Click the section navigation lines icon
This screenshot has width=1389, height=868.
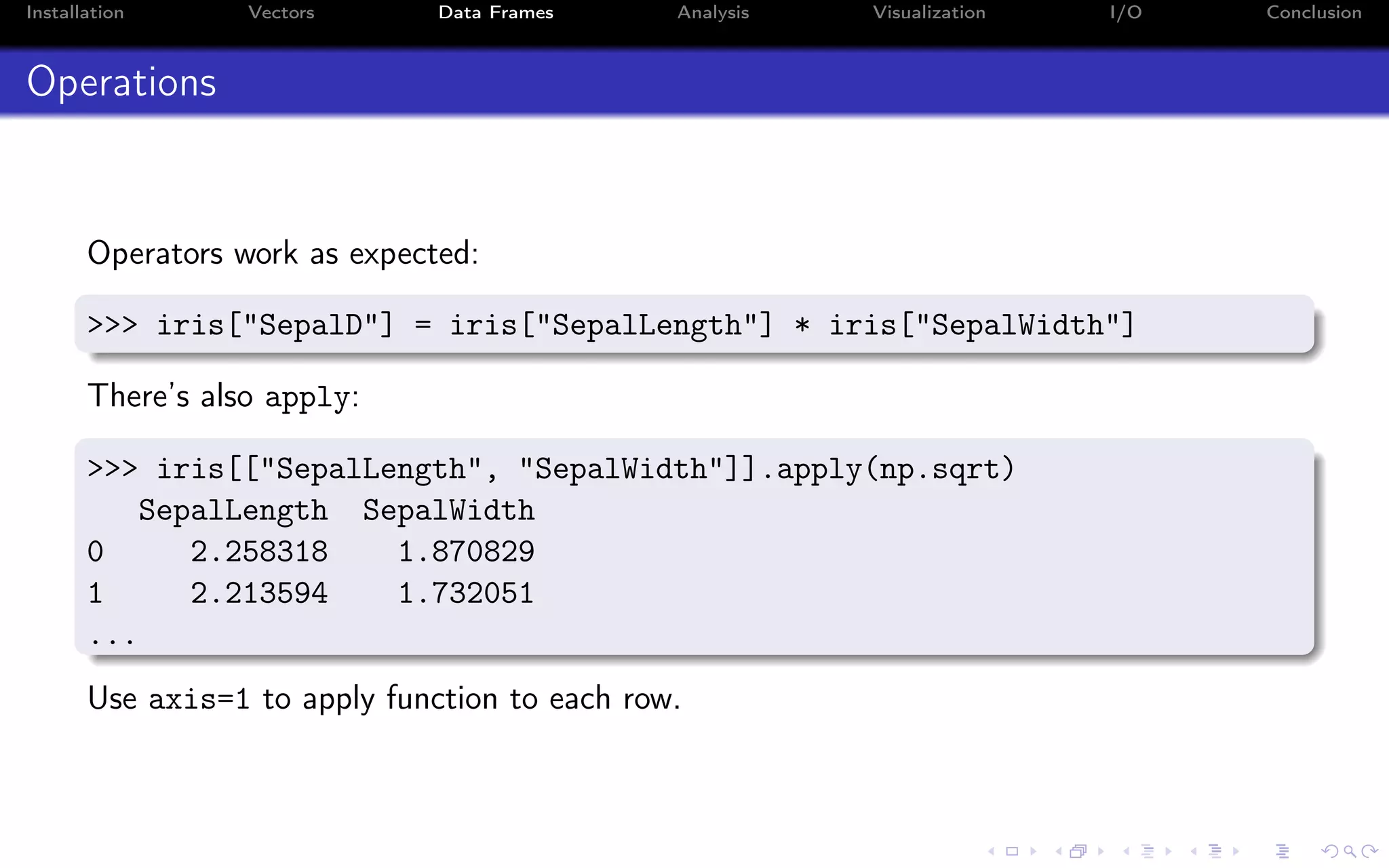tap(1215, 851)
